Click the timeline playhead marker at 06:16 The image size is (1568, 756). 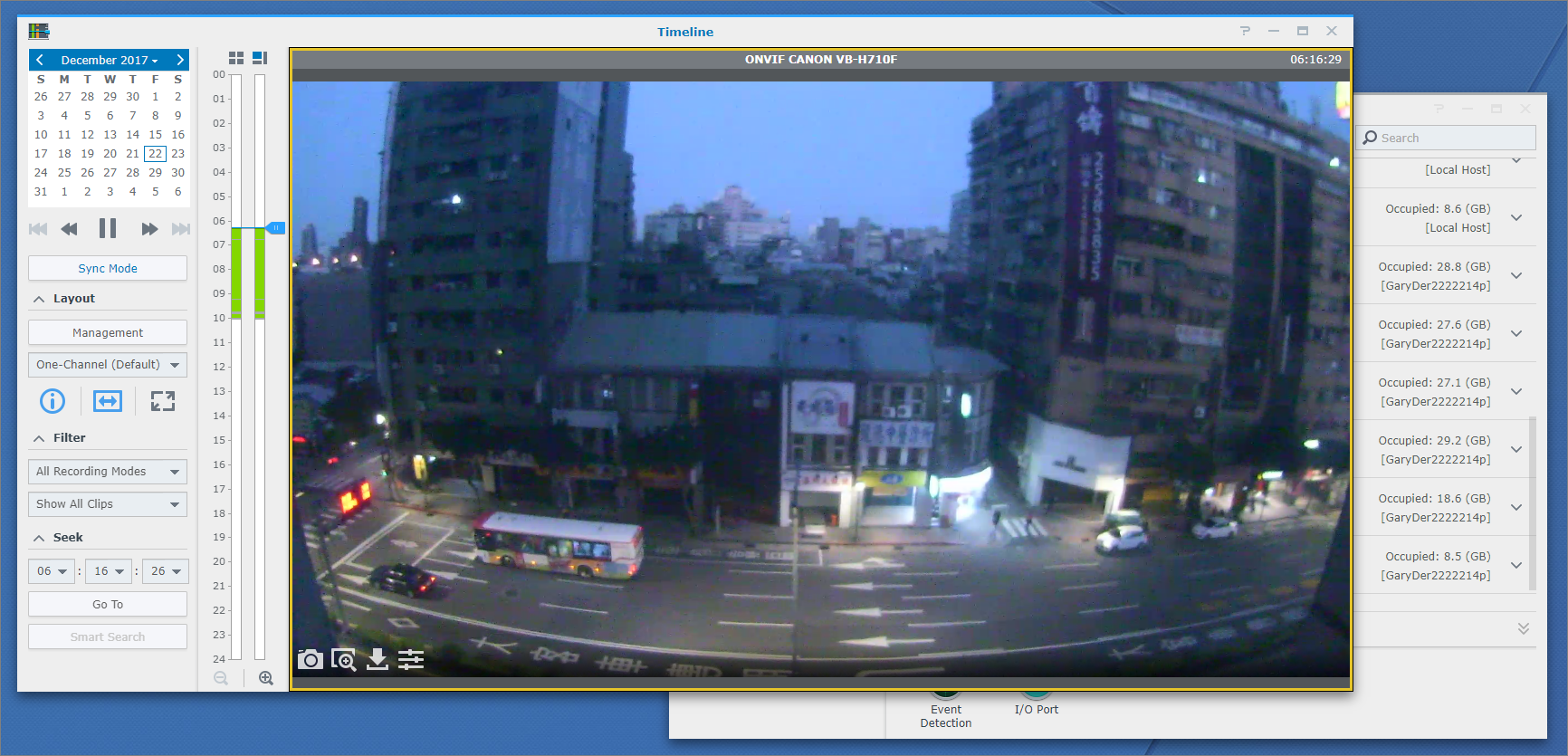[x=276, y=228]
